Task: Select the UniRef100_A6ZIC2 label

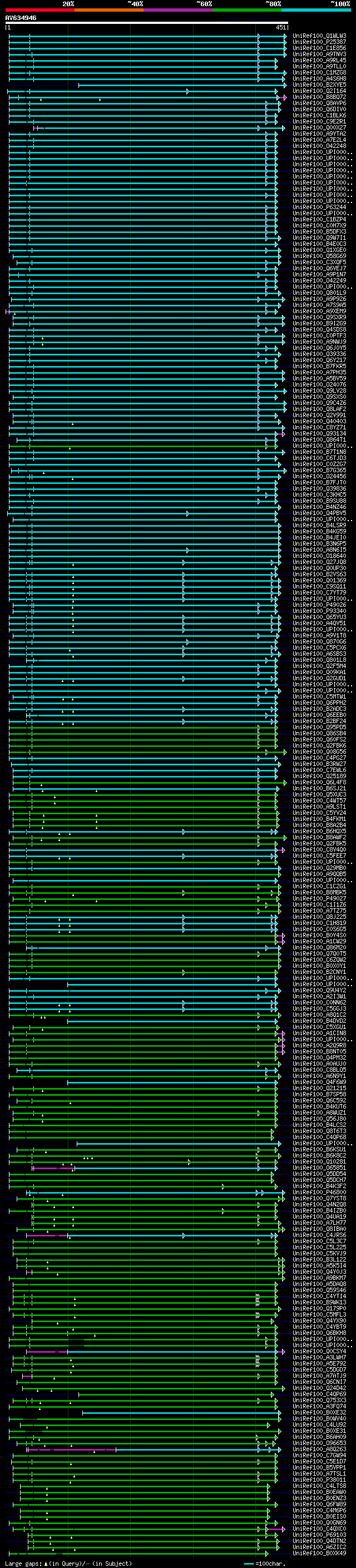Action: tap(319, 1547)
